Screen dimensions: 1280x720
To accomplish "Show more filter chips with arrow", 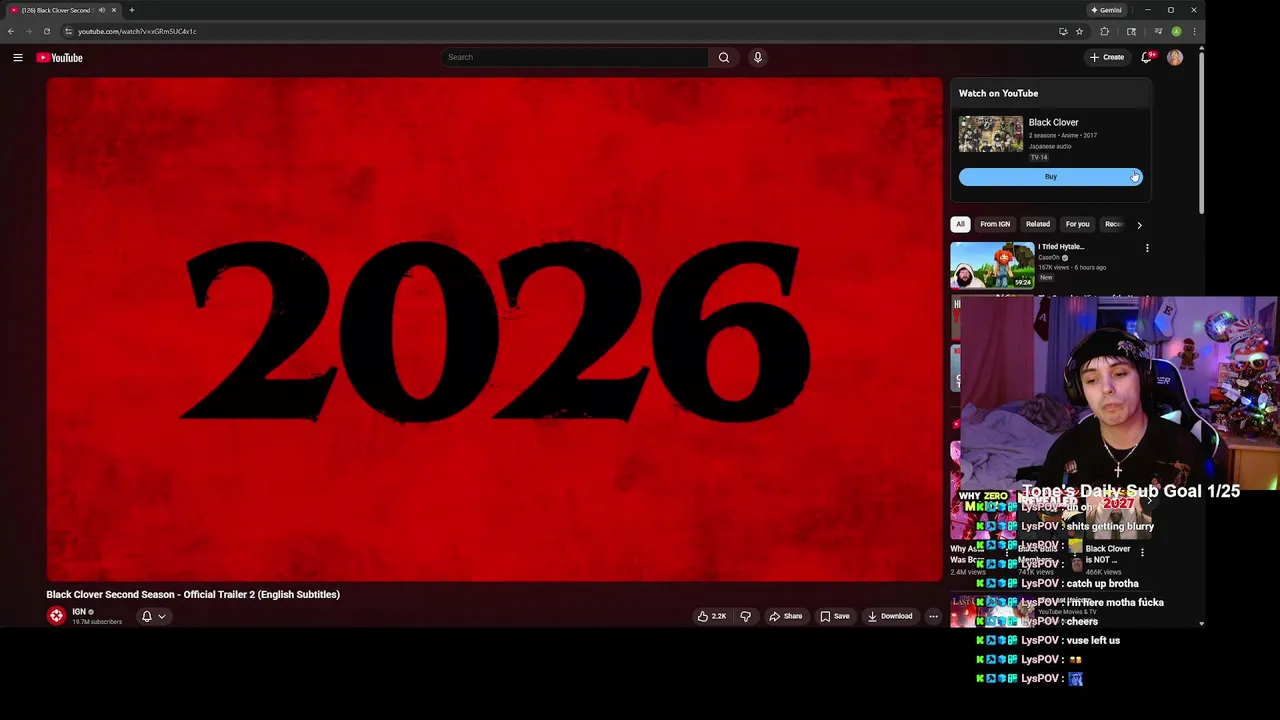I will click(1139, 225).
